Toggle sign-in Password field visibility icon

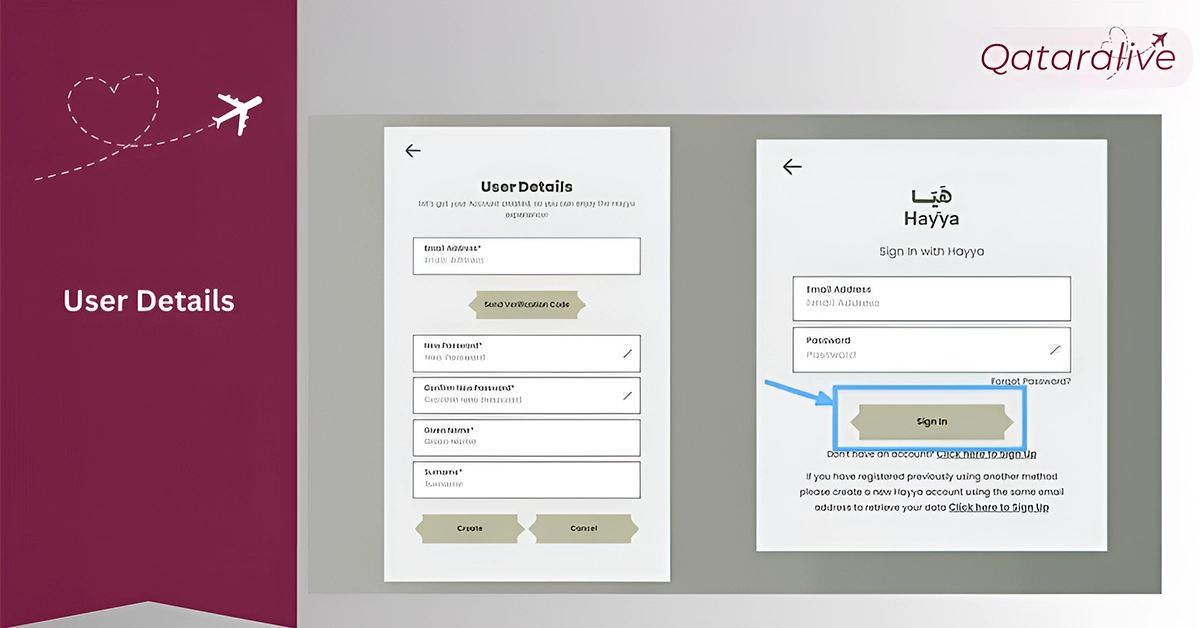1054,349
